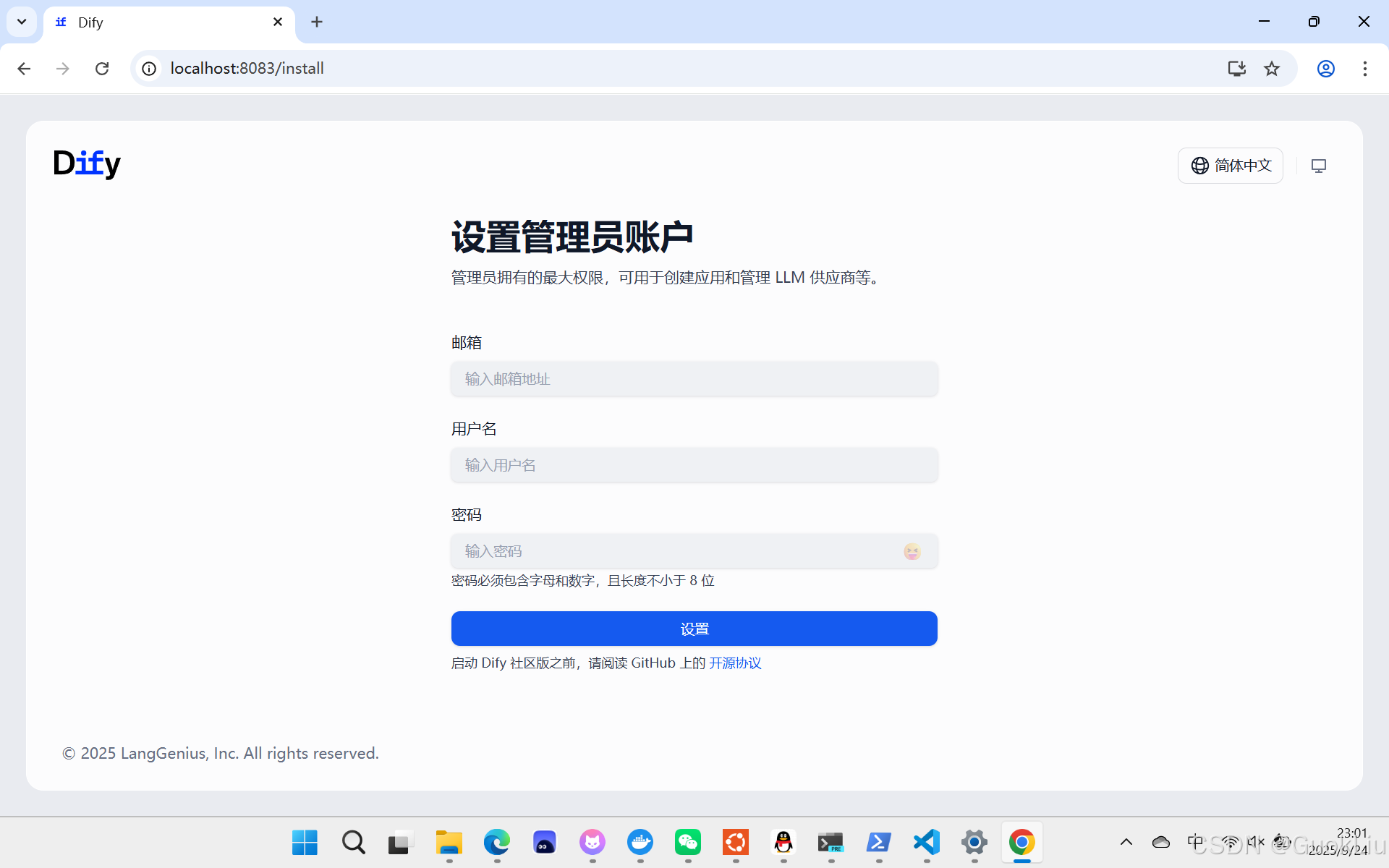Open Windows taskbar search

point(353,842)
